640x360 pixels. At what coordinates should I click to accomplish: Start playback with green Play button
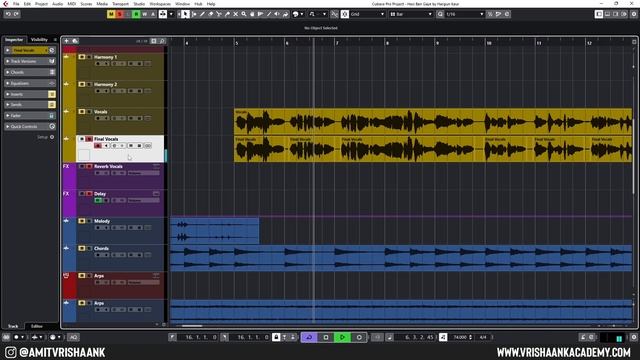[342, 337]
